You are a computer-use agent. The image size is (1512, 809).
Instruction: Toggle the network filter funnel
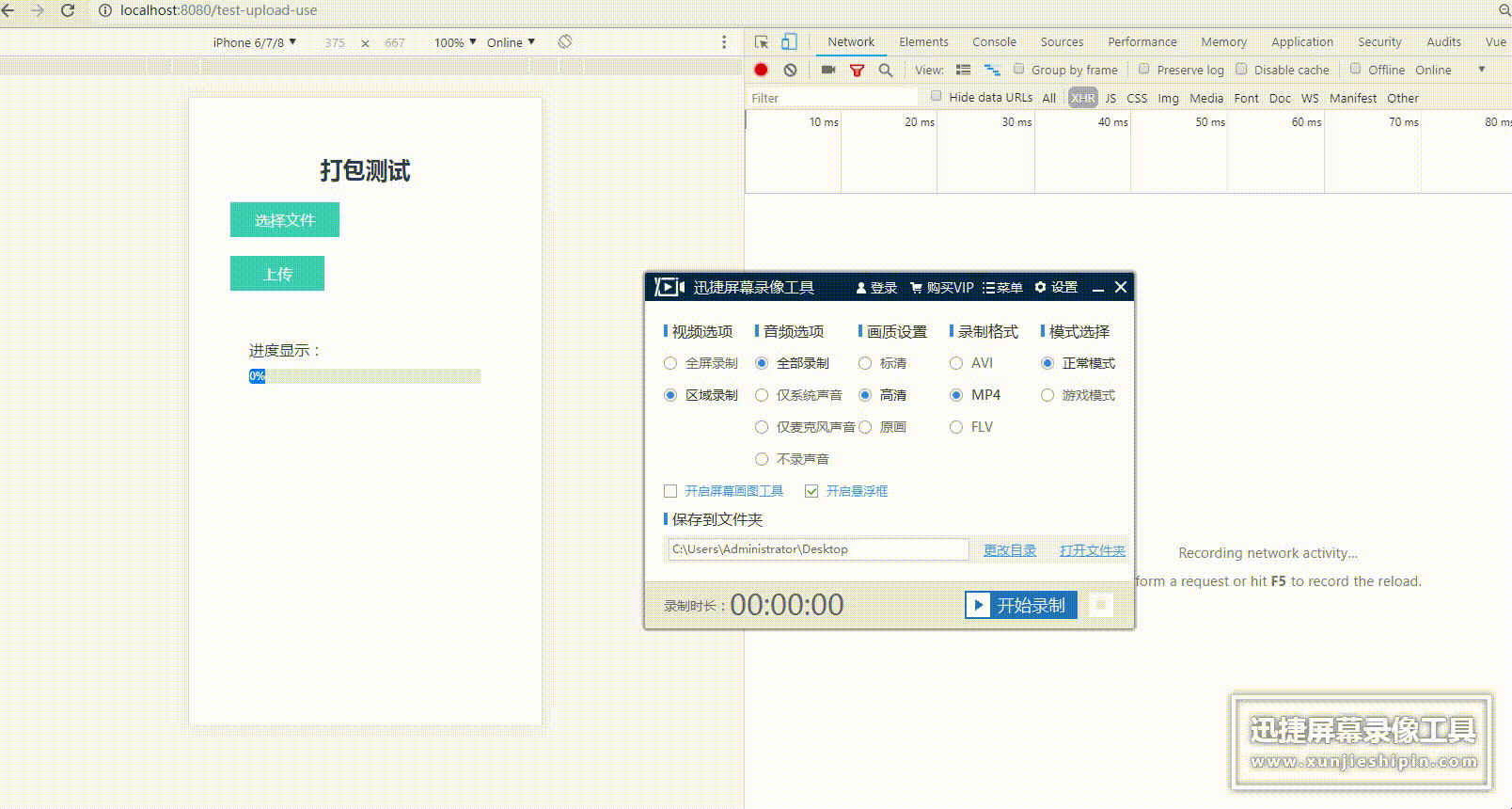[857, 70]
